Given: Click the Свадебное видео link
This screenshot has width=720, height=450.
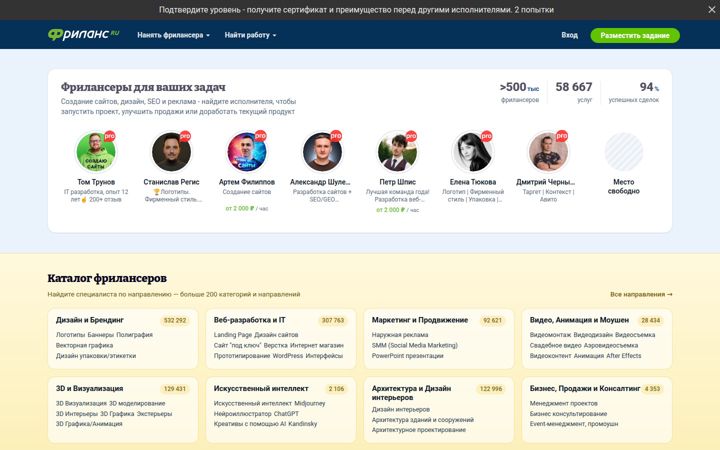Looking at the screenshot, I should [x=556, y=345].
